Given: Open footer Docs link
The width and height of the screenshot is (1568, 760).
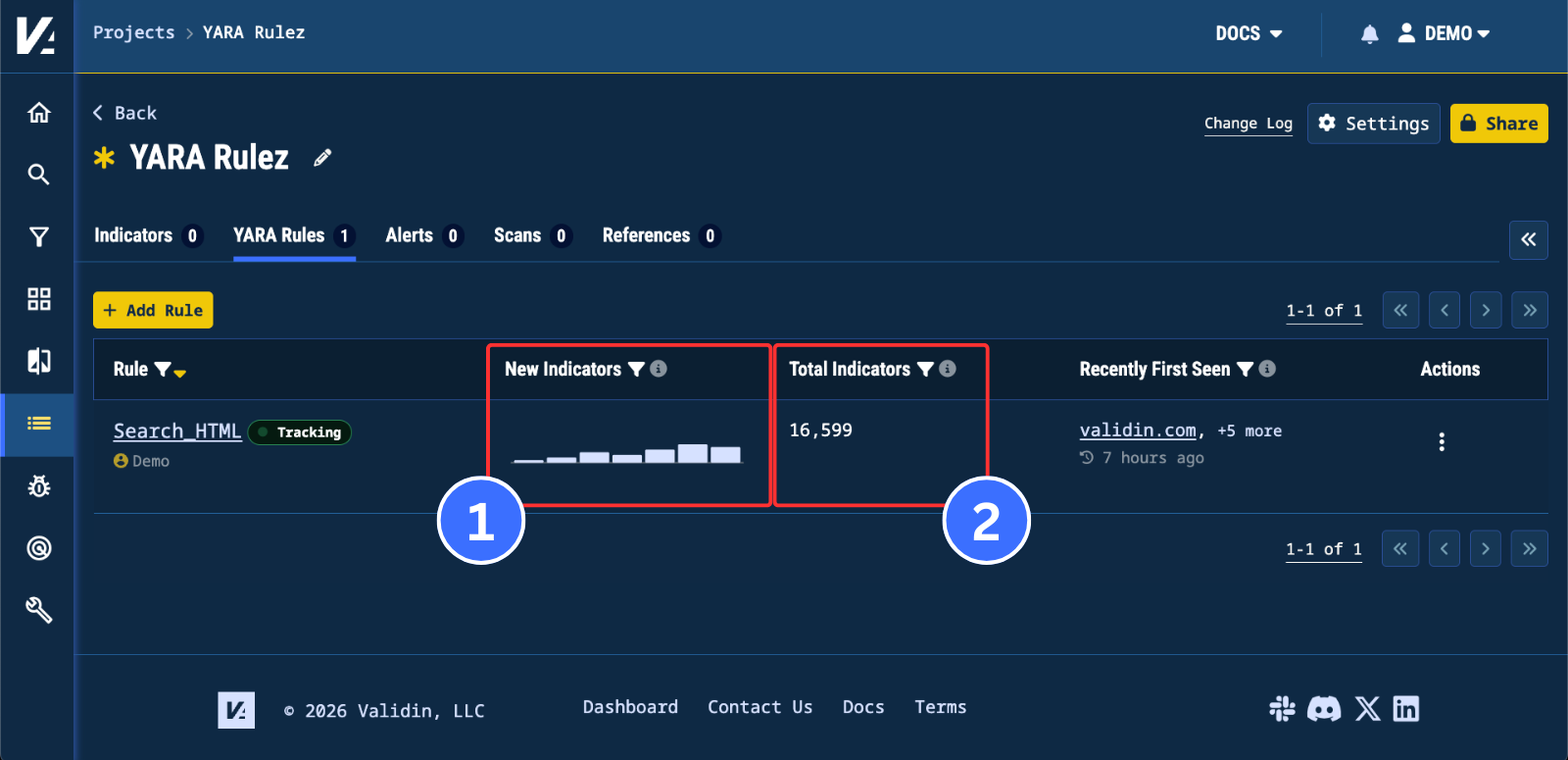Looking at the screenshot, I should [x=863, y=707].
